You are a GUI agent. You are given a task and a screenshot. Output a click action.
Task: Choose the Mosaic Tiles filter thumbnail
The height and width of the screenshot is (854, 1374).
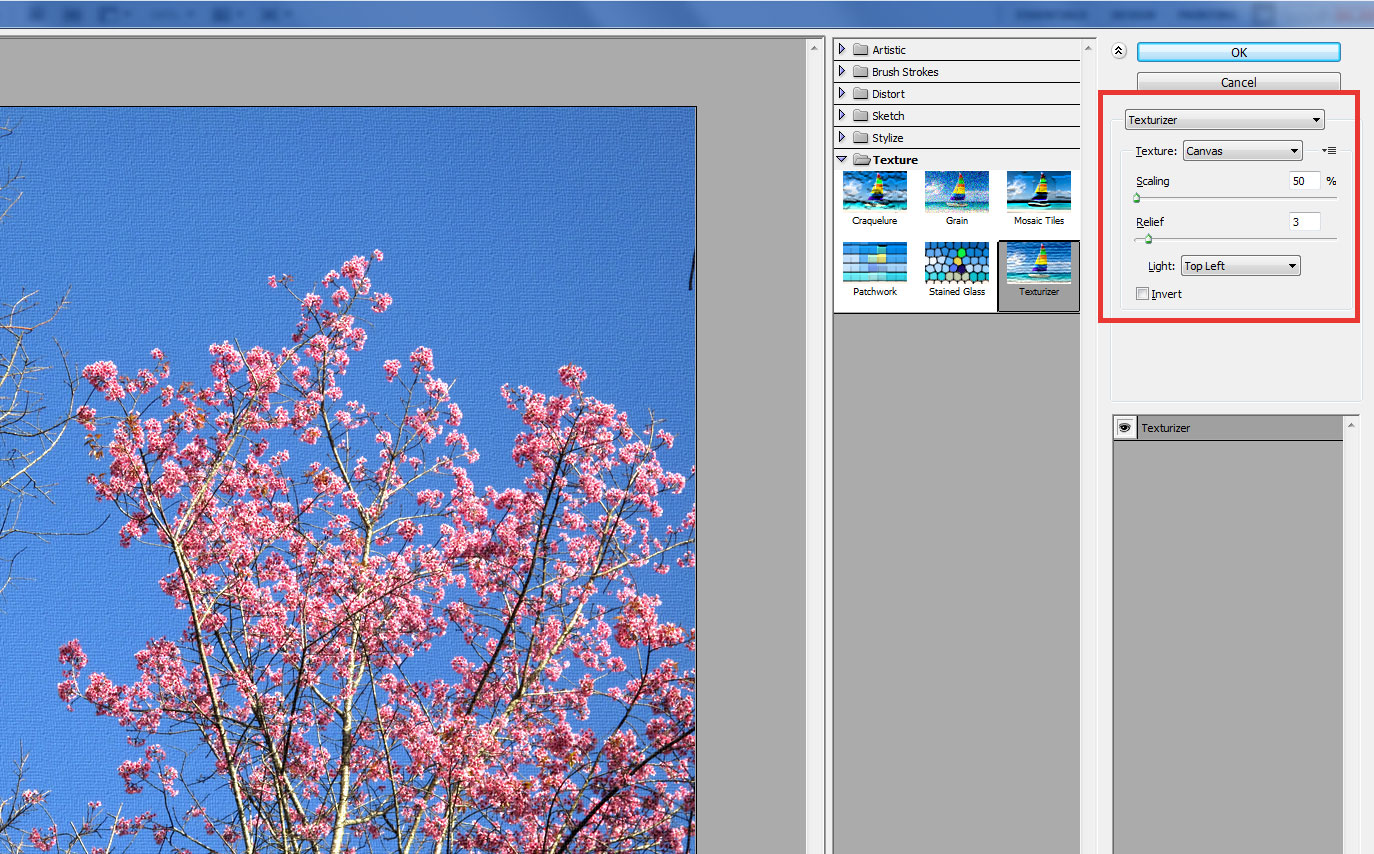click(1038, 191)
